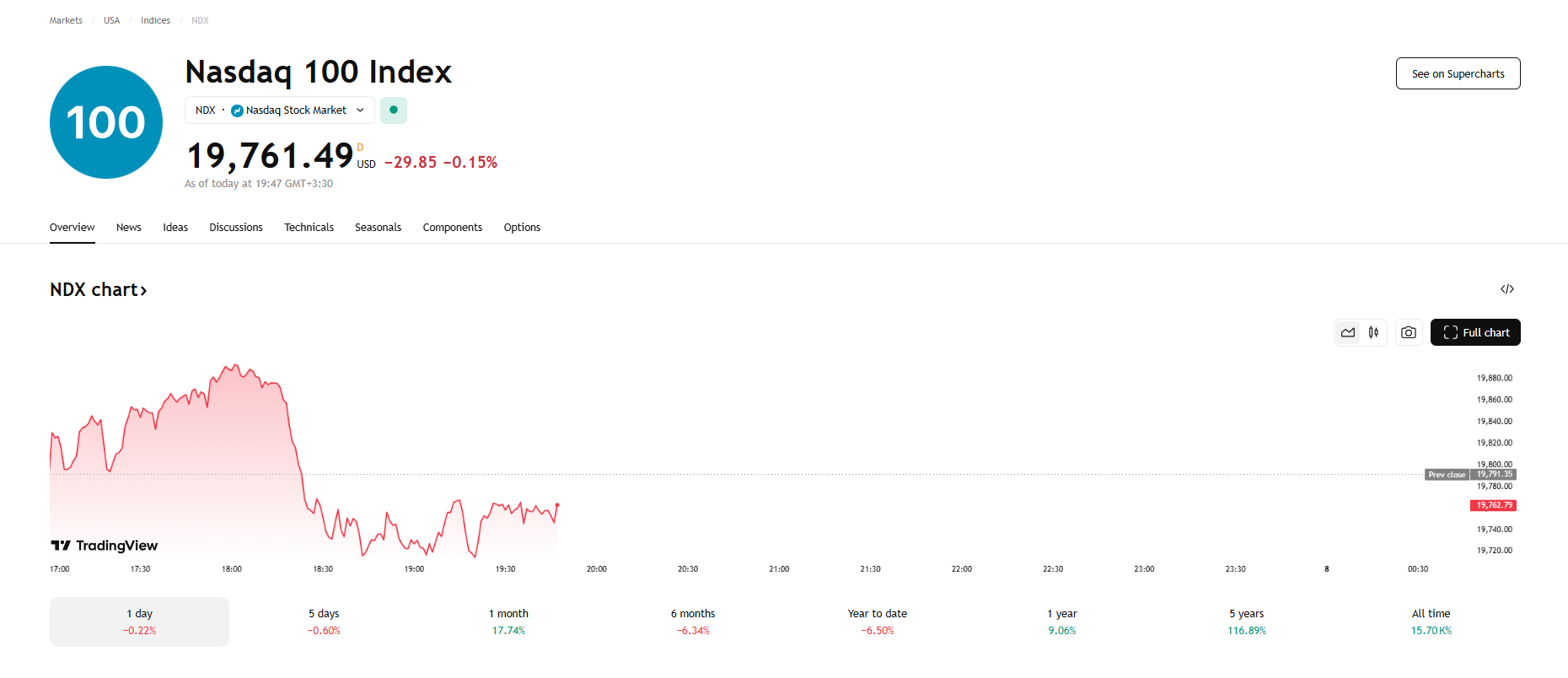Take a chart snapshot with camera icon
Image resolution: width=1568 pixels, height=678 pixels.
click(x=1409, y=332)
